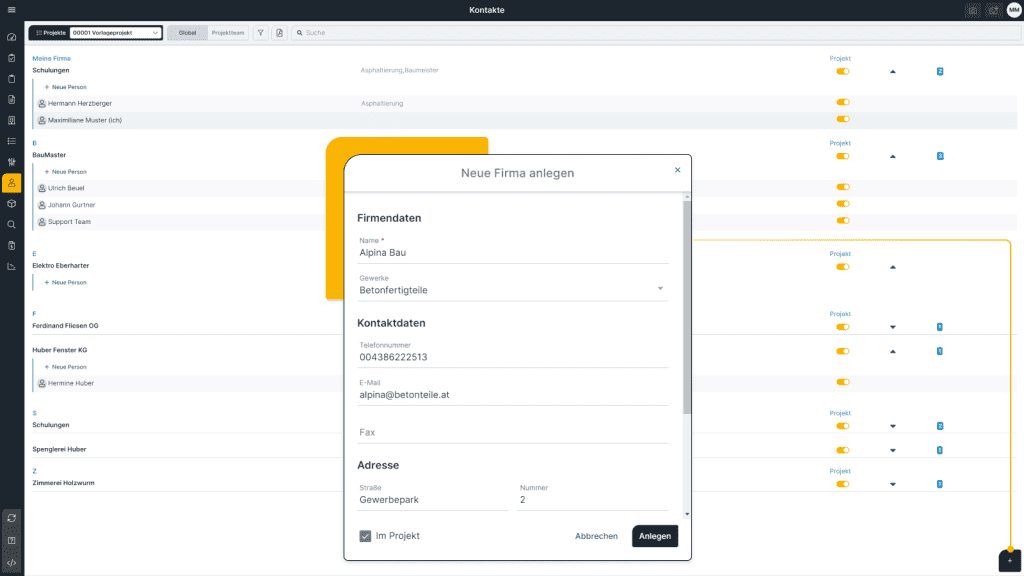
Task: Click Abbrechen to cancel the dialog
Action: 596,536
